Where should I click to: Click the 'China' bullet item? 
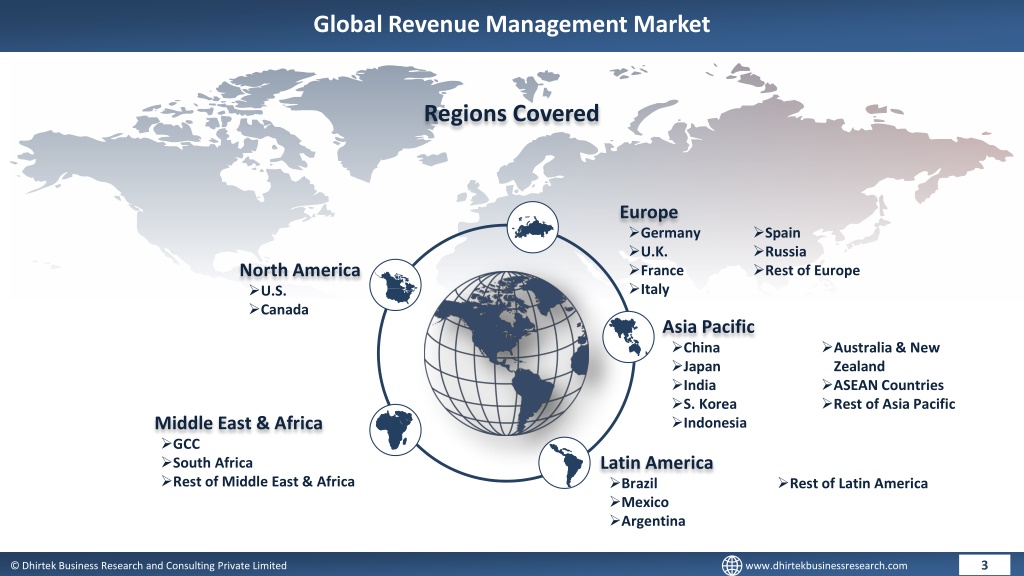(696, 348)
